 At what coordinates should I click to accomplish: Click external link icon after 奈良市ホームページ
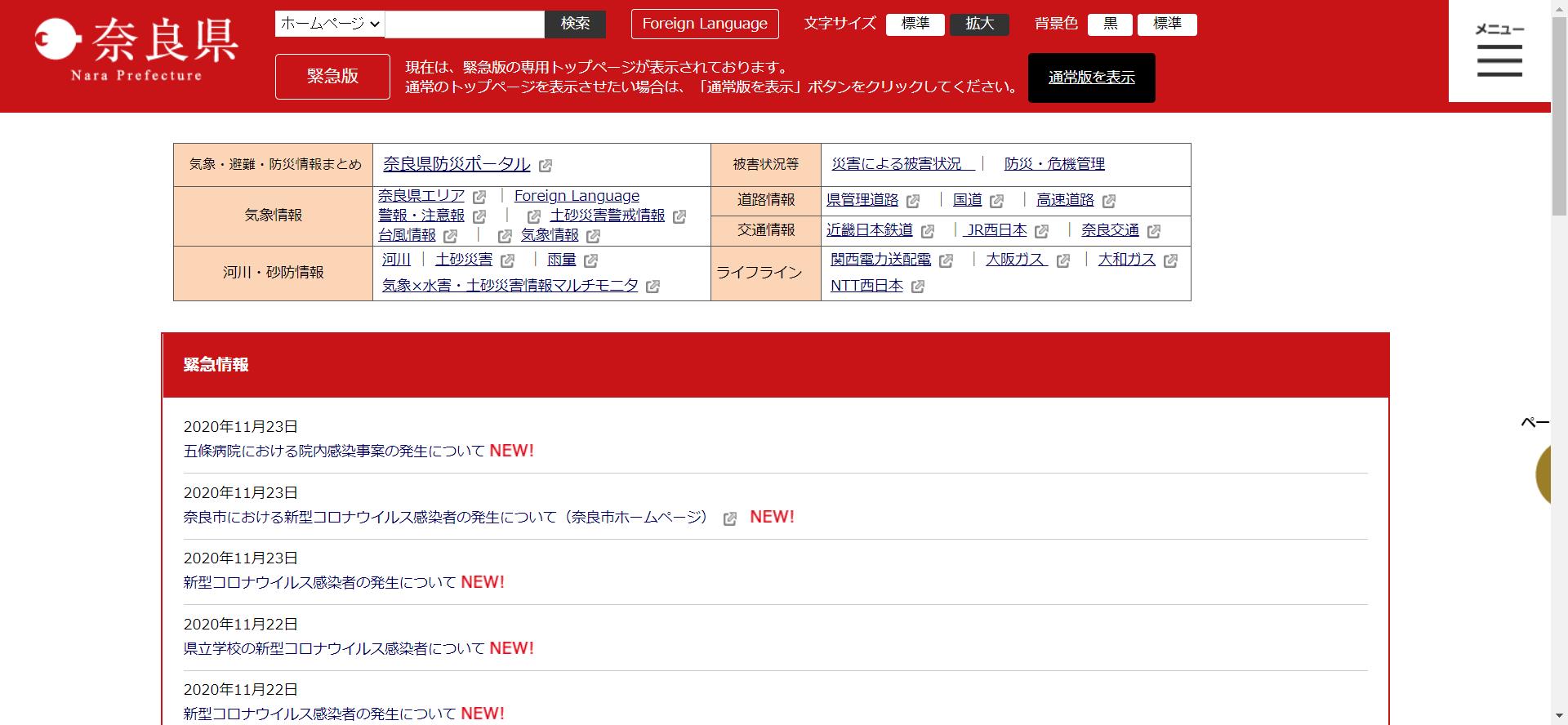pyautogui.click(x=729, y=518)
